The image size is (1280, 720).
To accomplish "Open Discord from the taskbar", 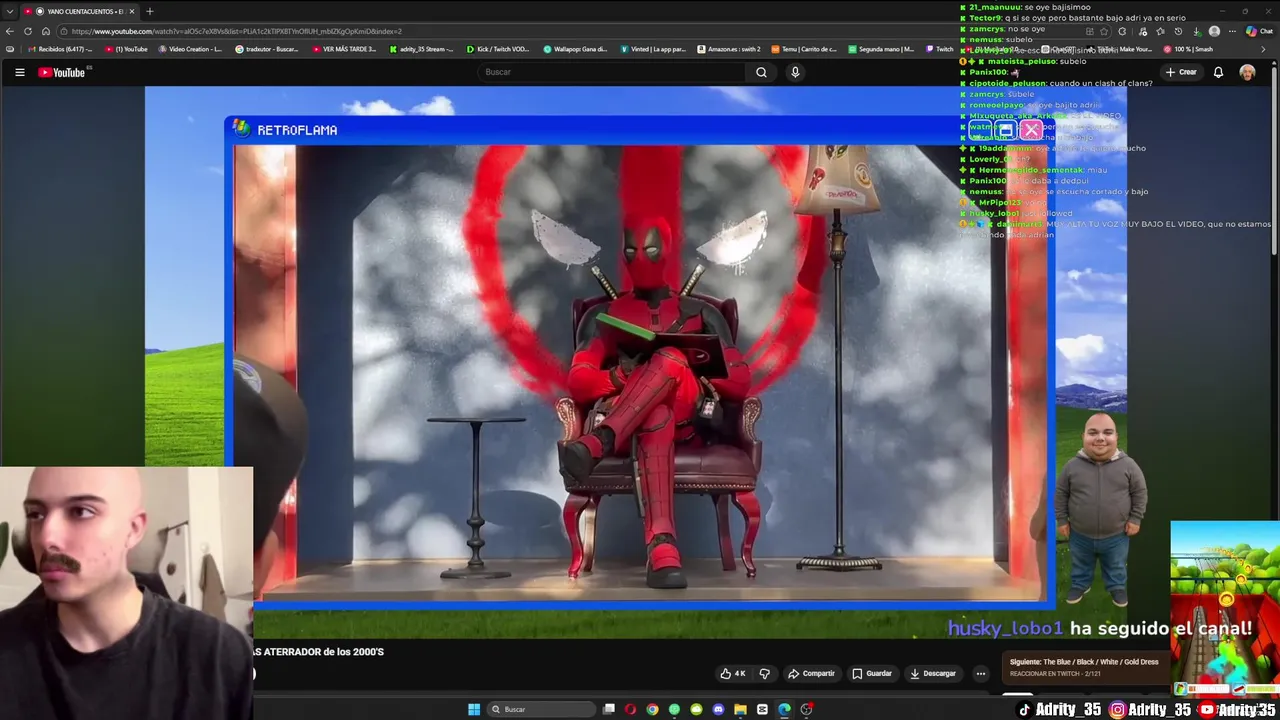I will coord(718,709).
